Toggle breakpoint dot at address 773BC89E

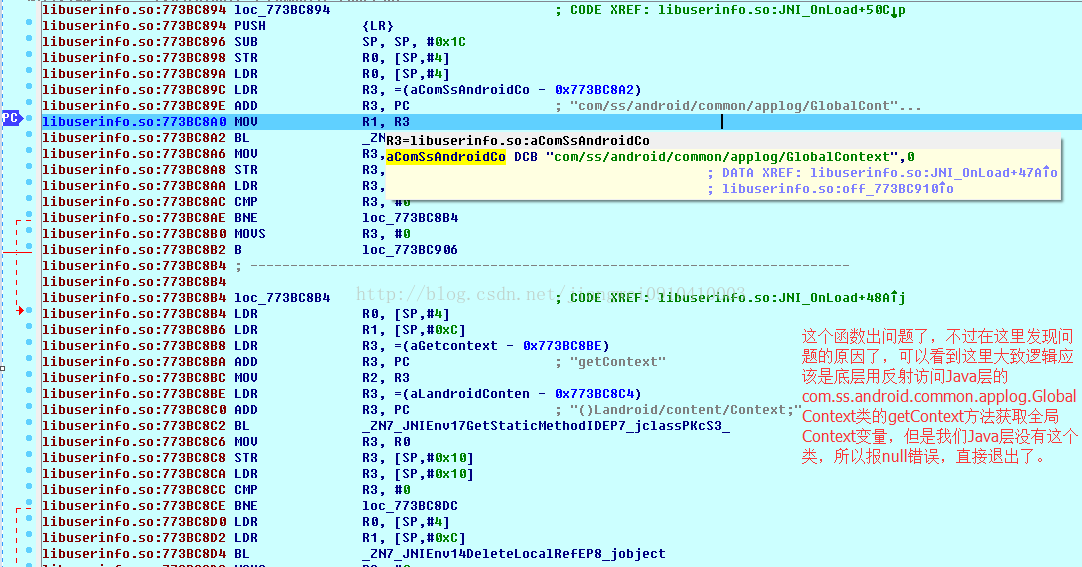[29, 103]
